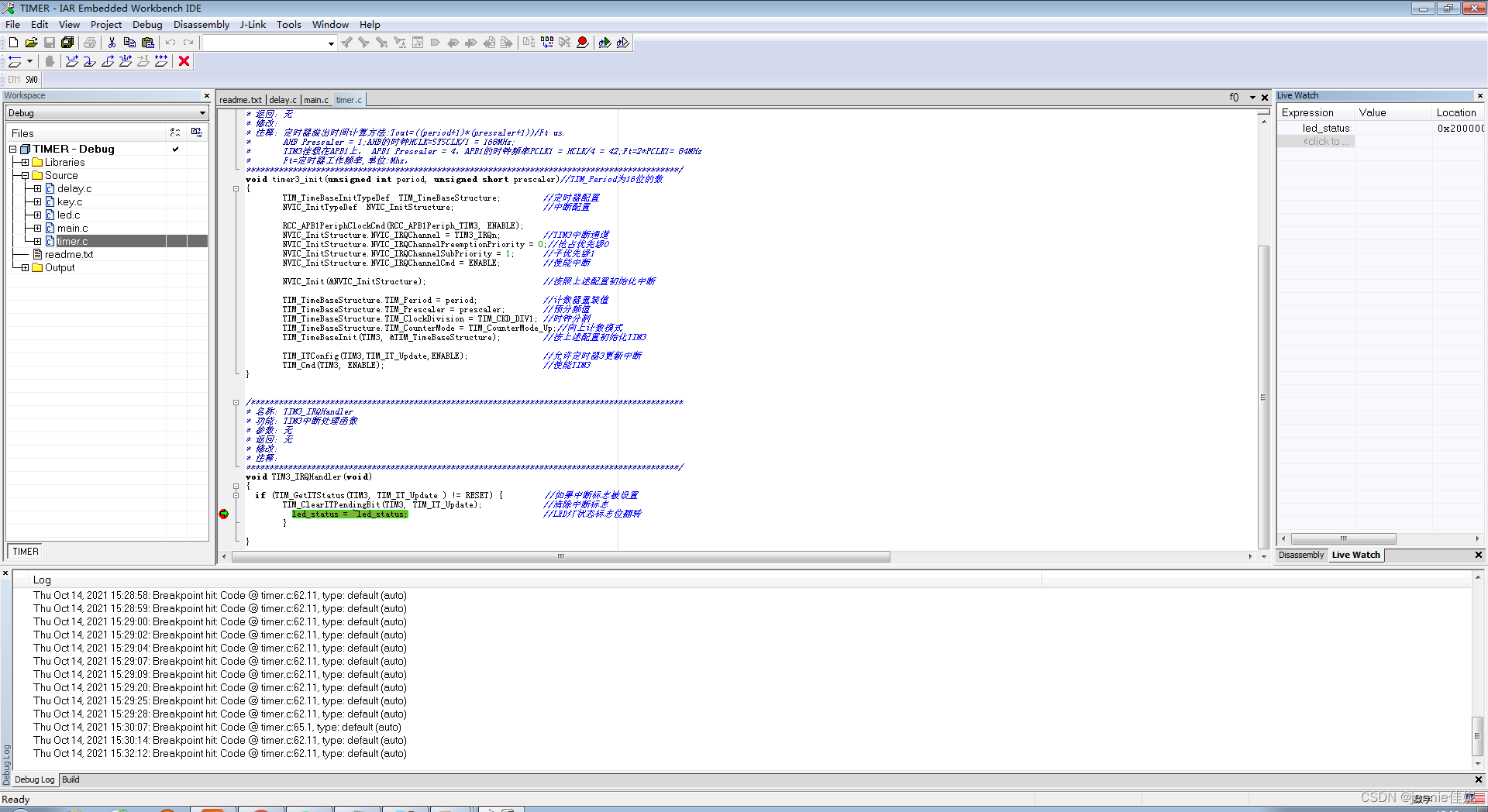
Task: Open the Debug menu
Action: pos(147,24)
